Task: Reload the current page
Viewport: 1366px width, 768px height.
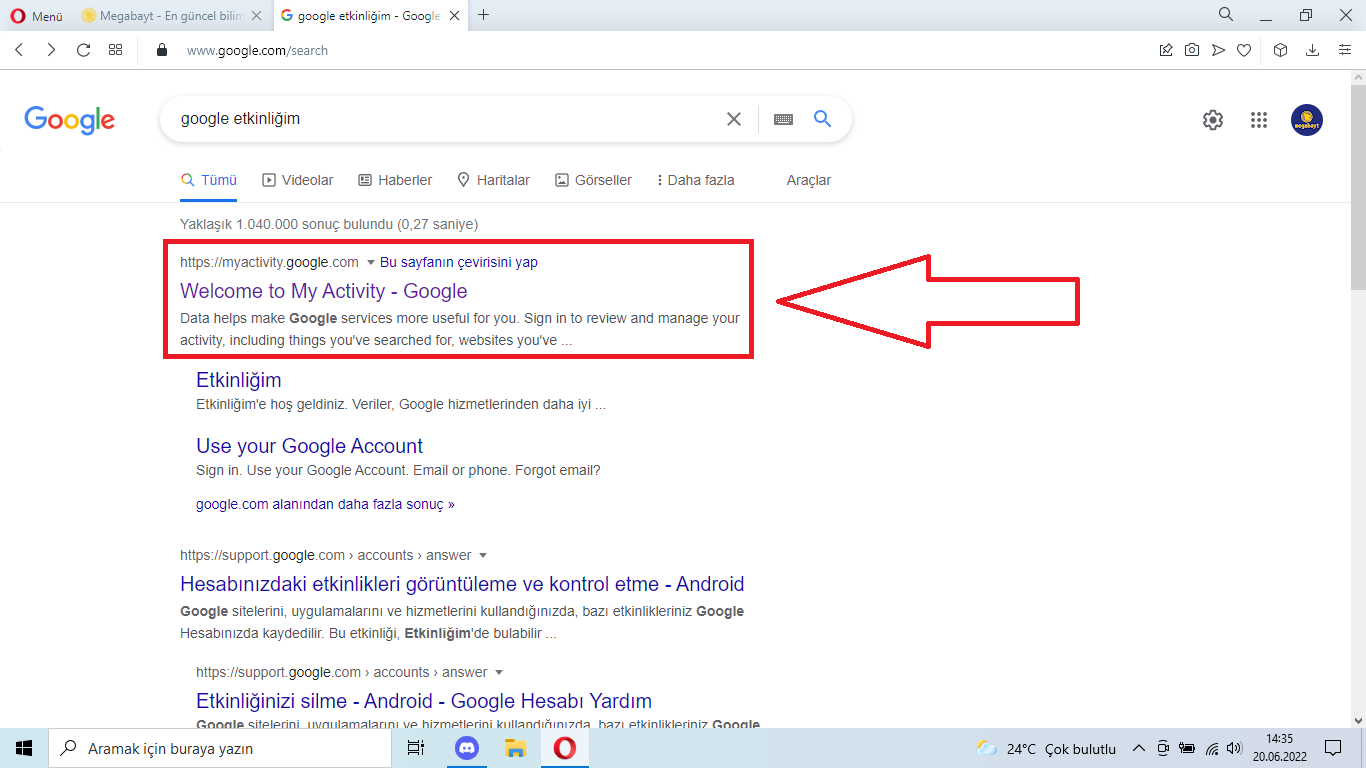Action: point(83,49)
